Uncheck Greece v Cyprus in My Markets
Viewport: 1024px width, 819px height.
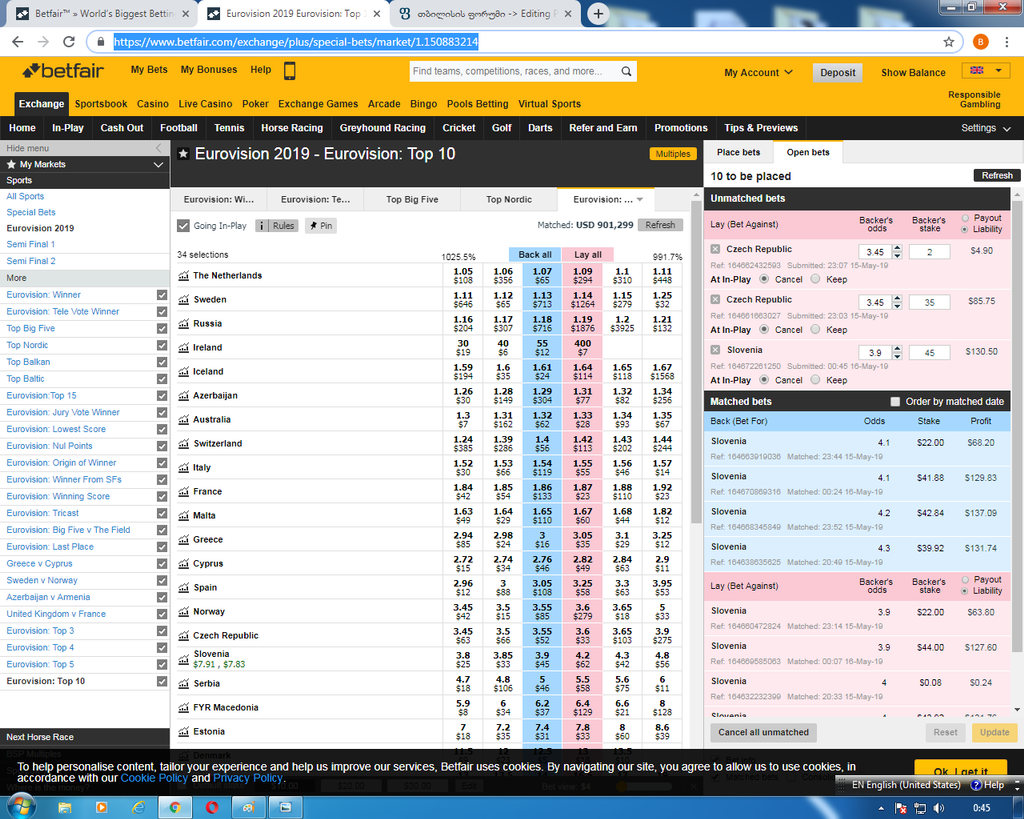point(162,564)
